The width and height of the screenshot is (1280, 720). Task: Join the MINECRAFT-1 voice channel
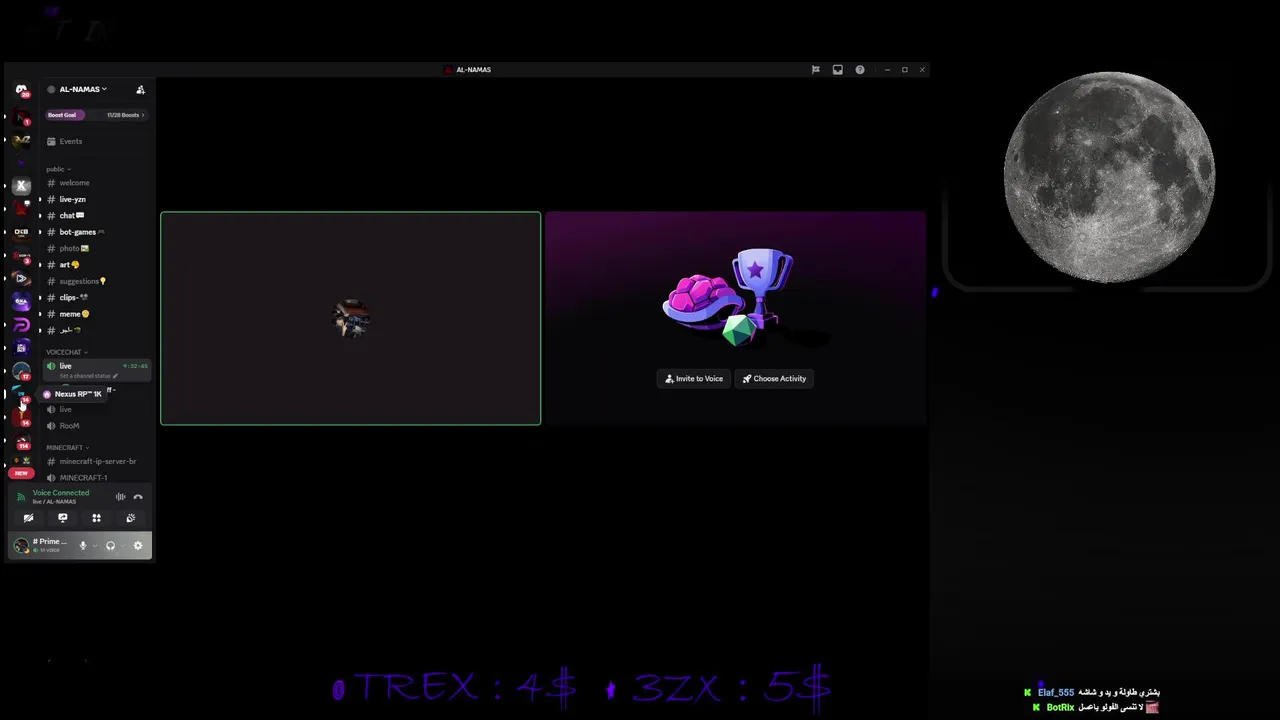tap(98, 477)
